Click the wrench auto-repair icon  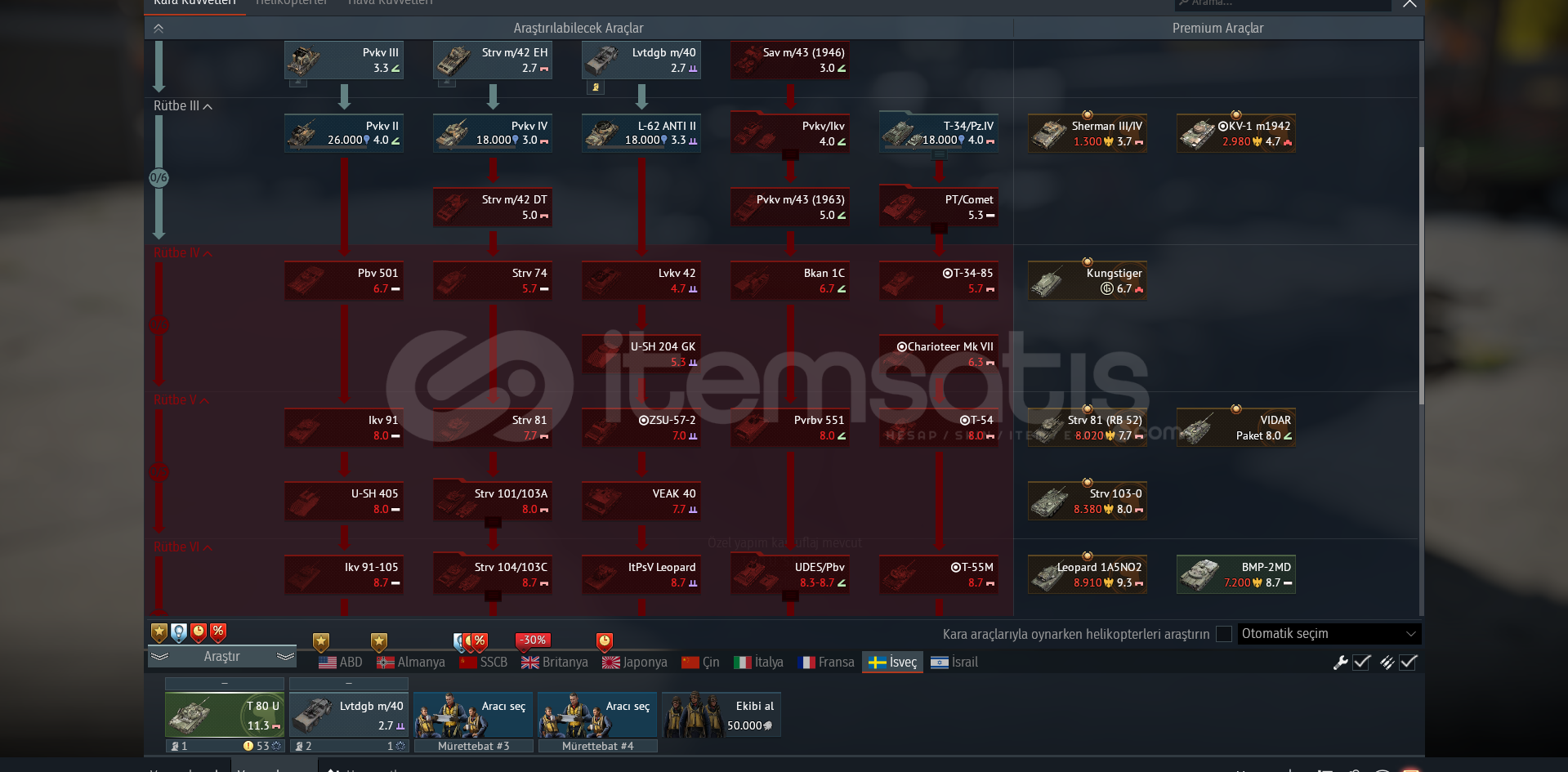(x=1340, y=663)
